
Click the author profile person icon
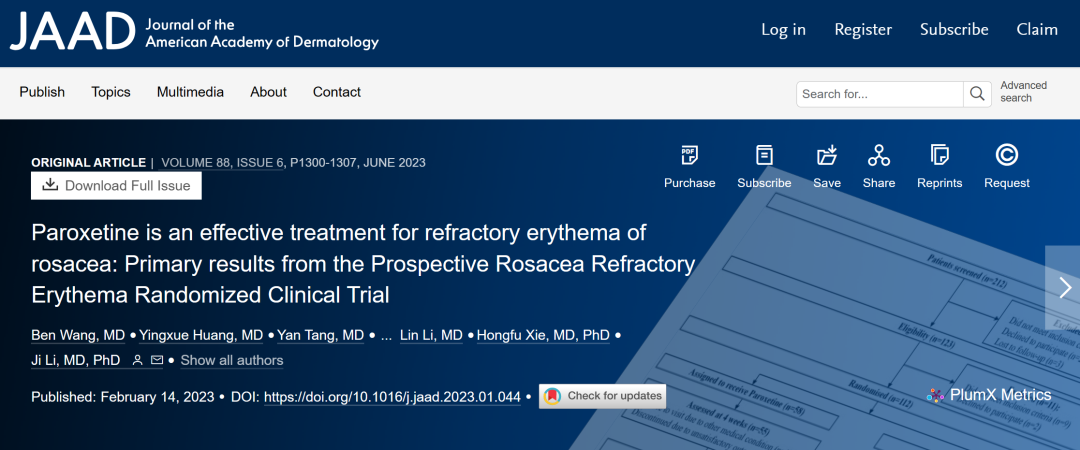pyautogui.click(x=138, y=360)
